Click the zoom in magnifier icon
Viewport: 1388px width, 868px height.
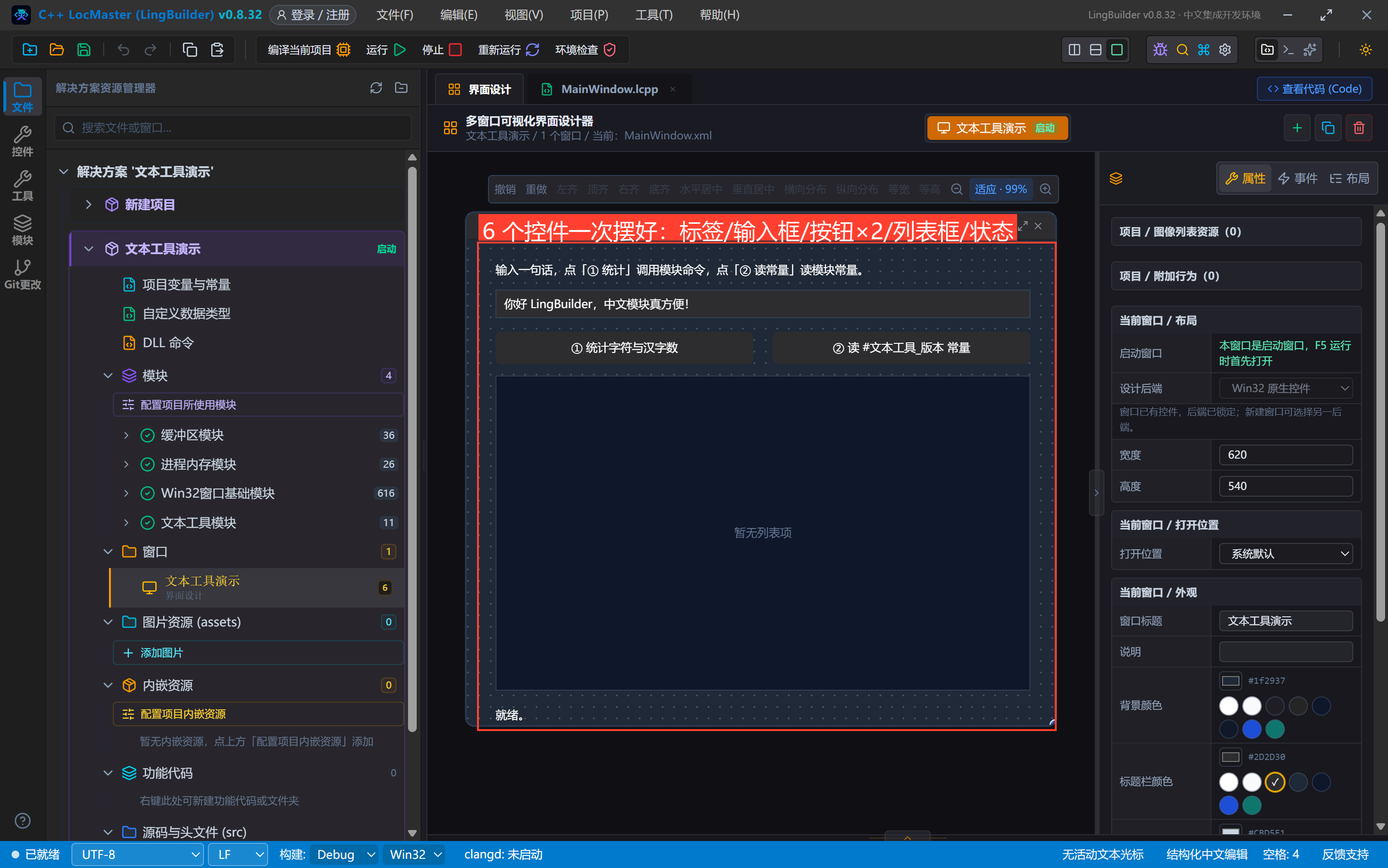click(1045, 190)
